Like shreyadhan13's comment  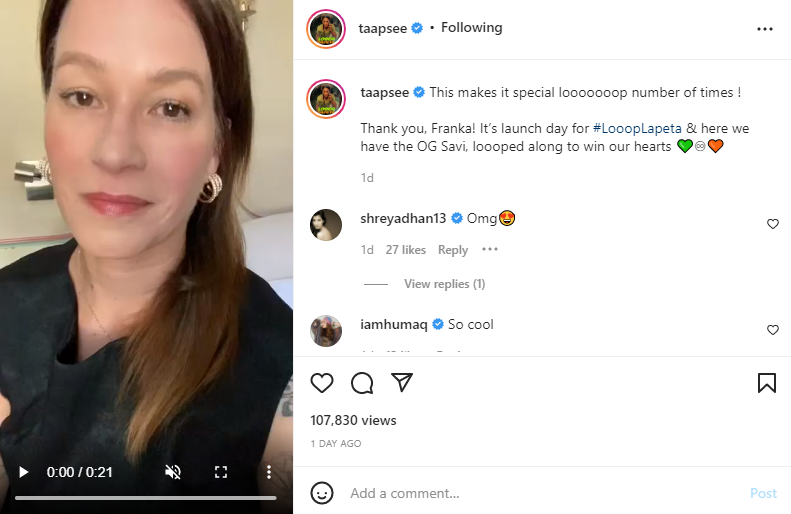(772, 224)
